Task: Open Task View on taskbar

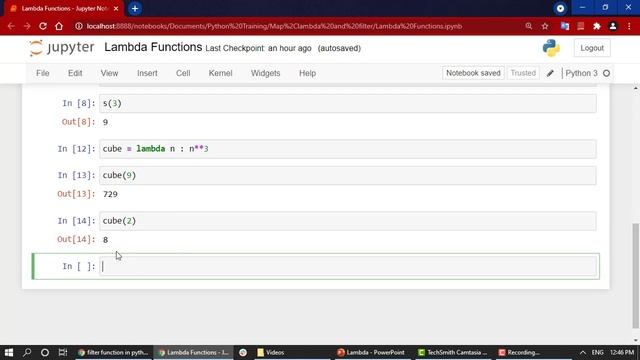Action: (63, 352)
